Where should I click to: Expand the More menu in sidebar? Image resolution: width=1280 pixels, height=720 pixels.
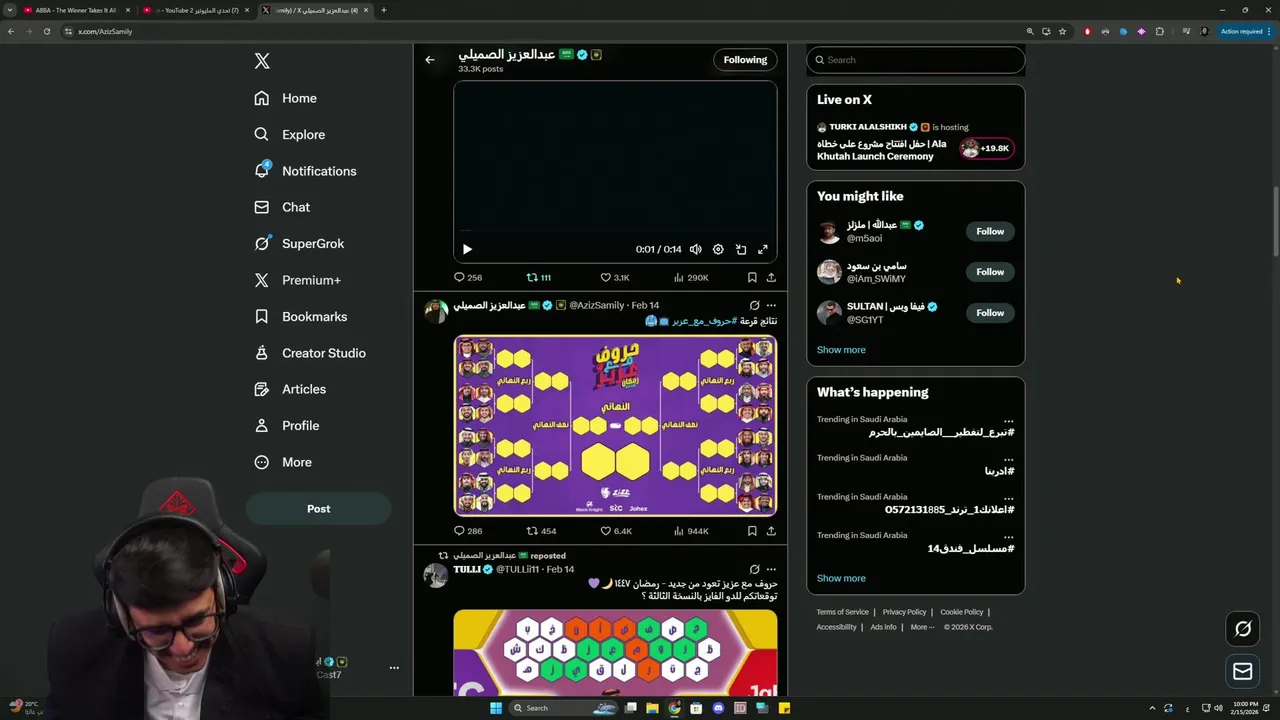point(282,462)
